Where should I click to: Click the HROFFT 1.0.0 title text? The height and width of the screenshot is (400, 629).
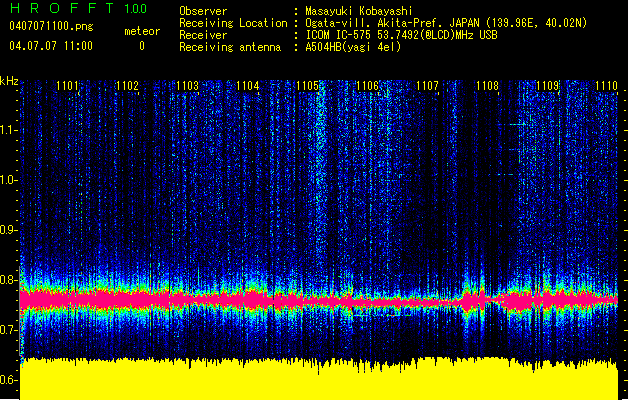tap(78, 8)
